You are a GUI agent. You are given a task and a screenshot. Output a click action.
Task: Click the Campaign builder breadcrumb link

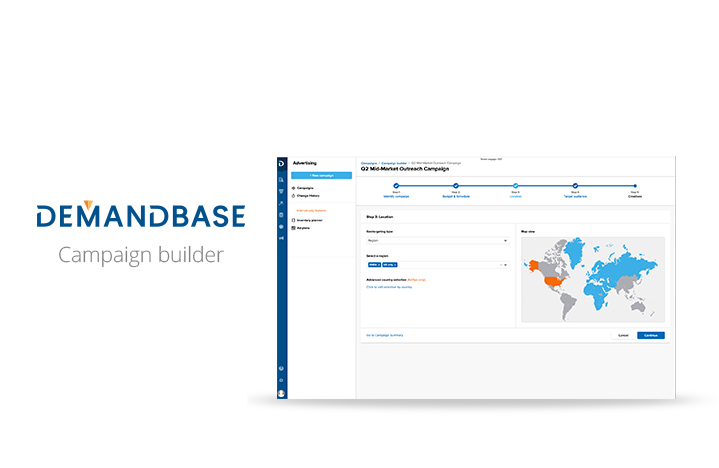(x=394, y=163)
